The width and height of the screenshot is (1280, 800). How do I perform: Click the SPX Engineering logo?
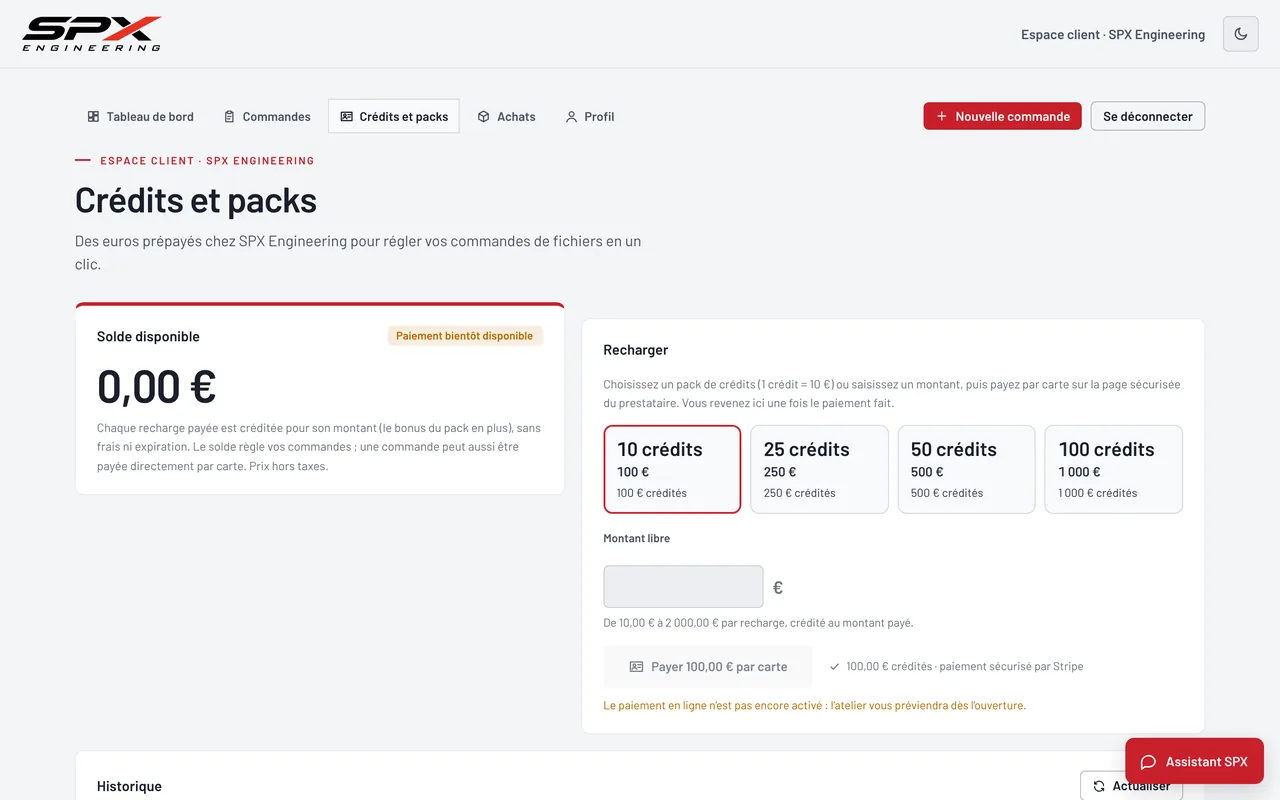pos(92,34)
